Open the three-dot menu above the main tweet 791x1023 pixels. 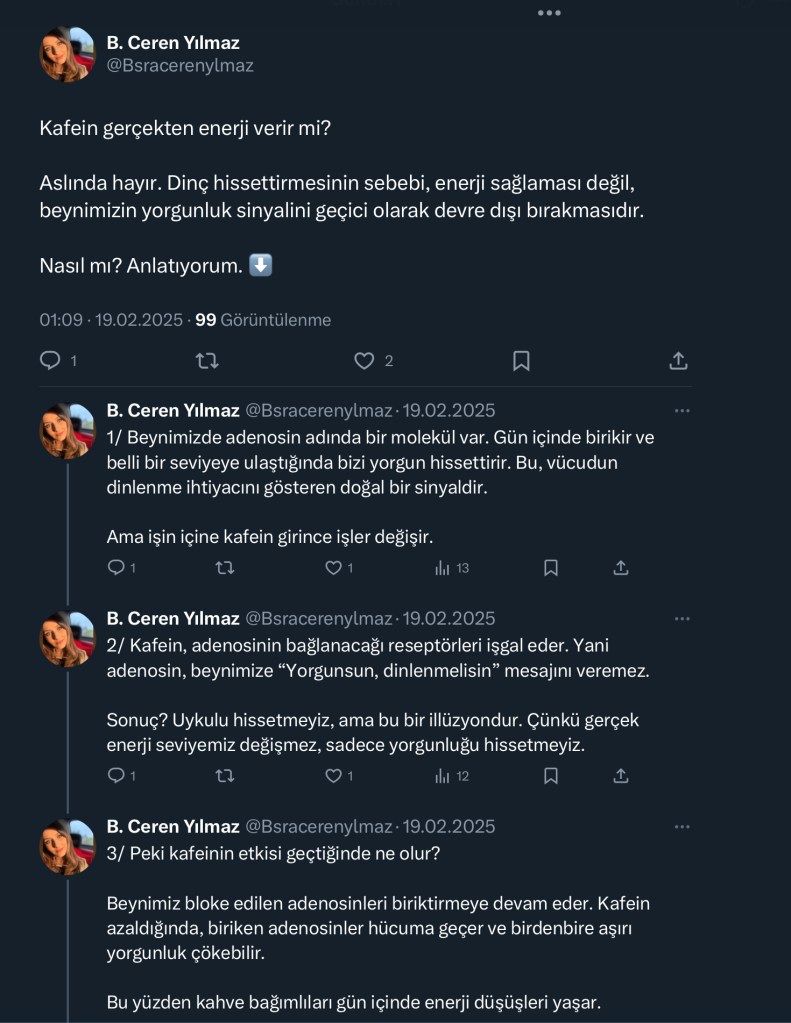pos(549,13)
